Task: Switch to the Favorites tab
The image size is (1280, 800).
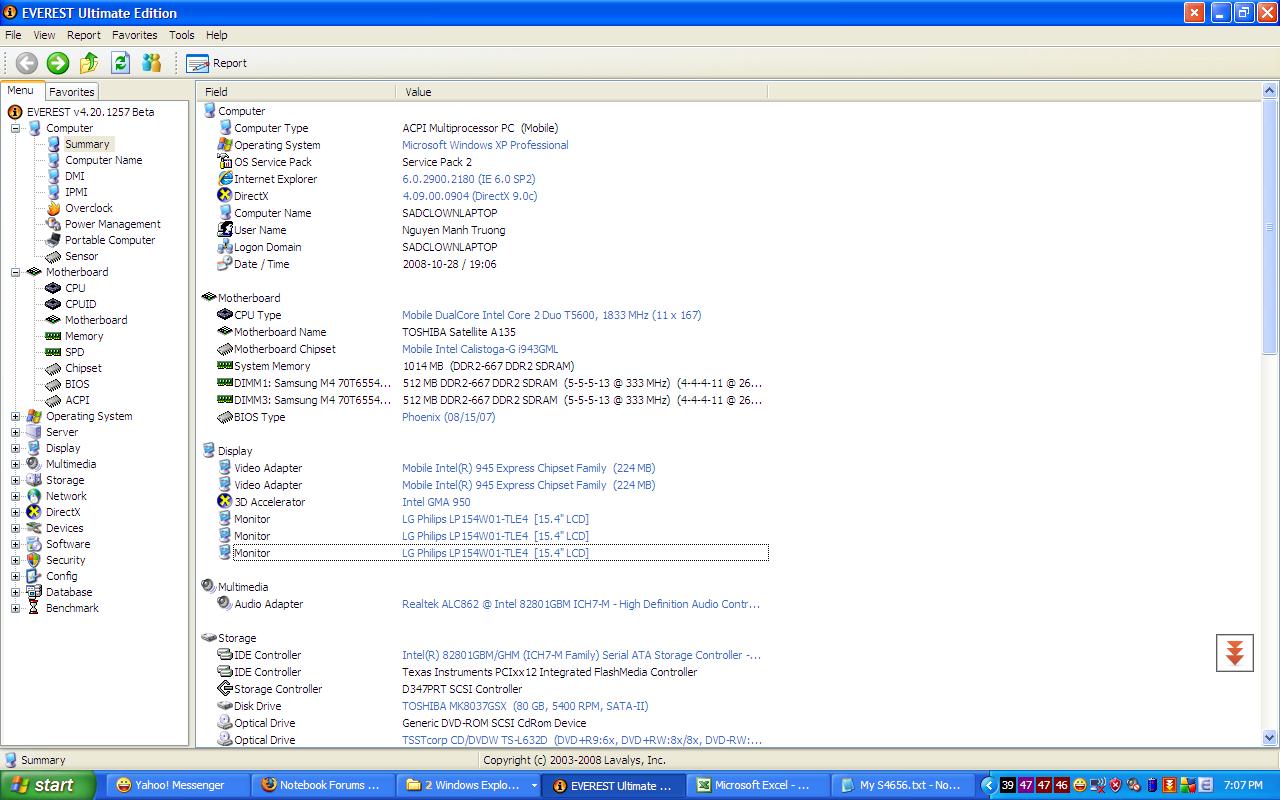Action: pos(71,92)
